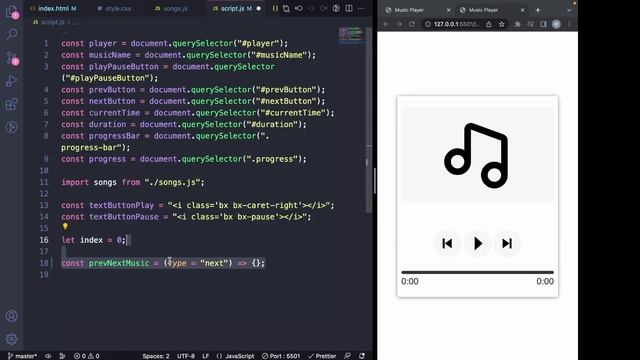The height and width of the screenshot is (360, 640).
Task: Go forward in the browser
Action: point(399,24)
